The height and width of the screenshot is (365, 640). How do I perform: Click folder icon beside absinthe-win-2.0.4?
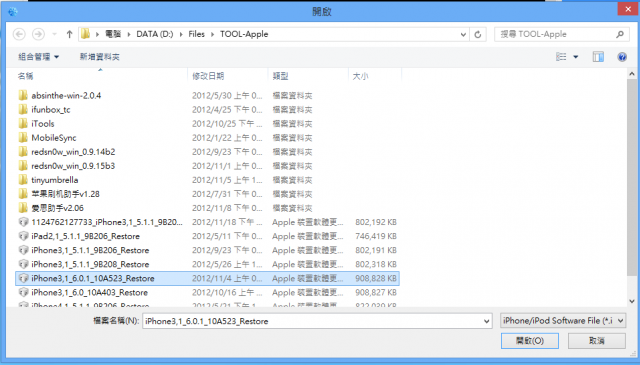pos(23,96)
